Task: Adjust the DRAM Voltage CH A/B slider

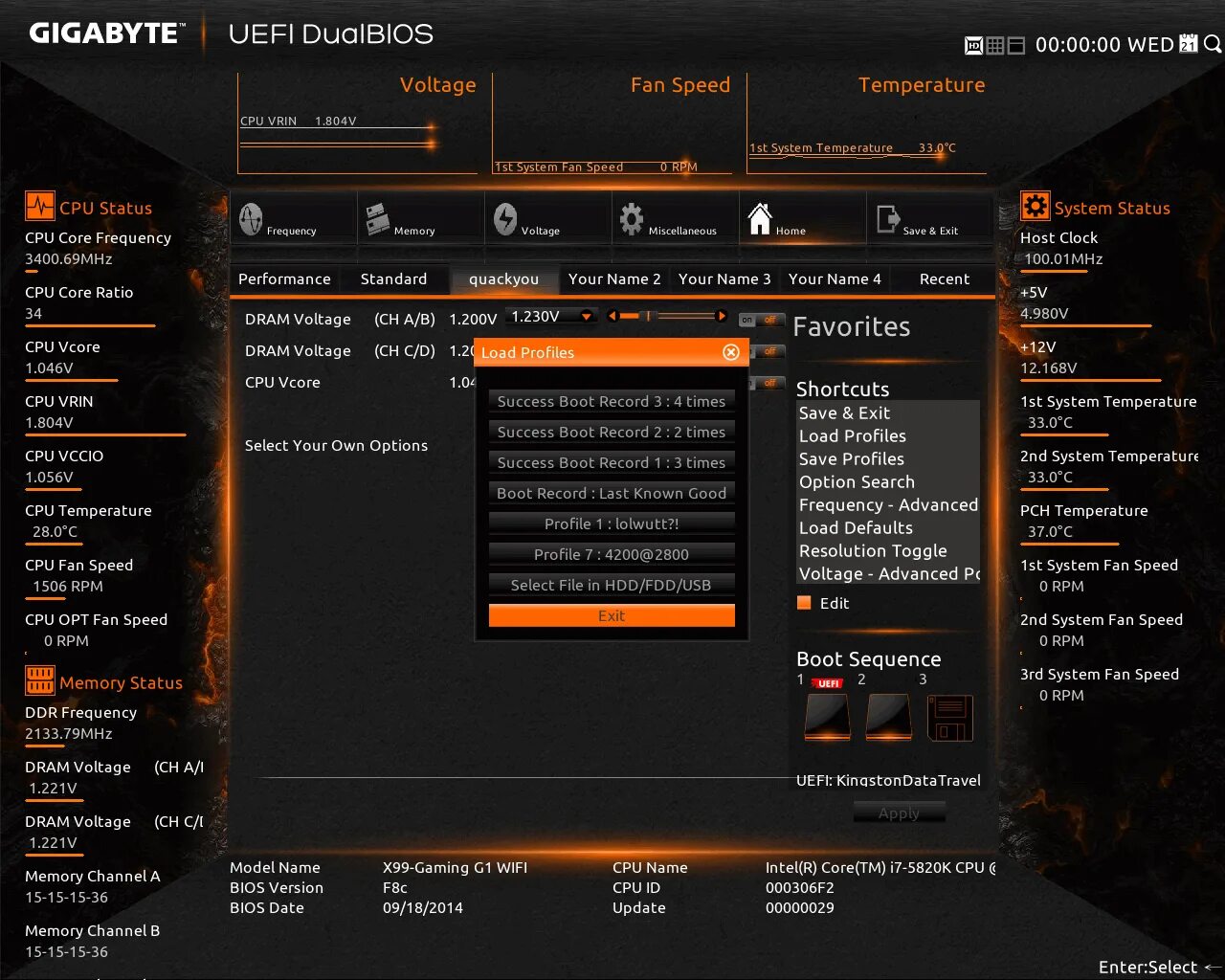Action: pyautogui.click(x=667, y=316)
